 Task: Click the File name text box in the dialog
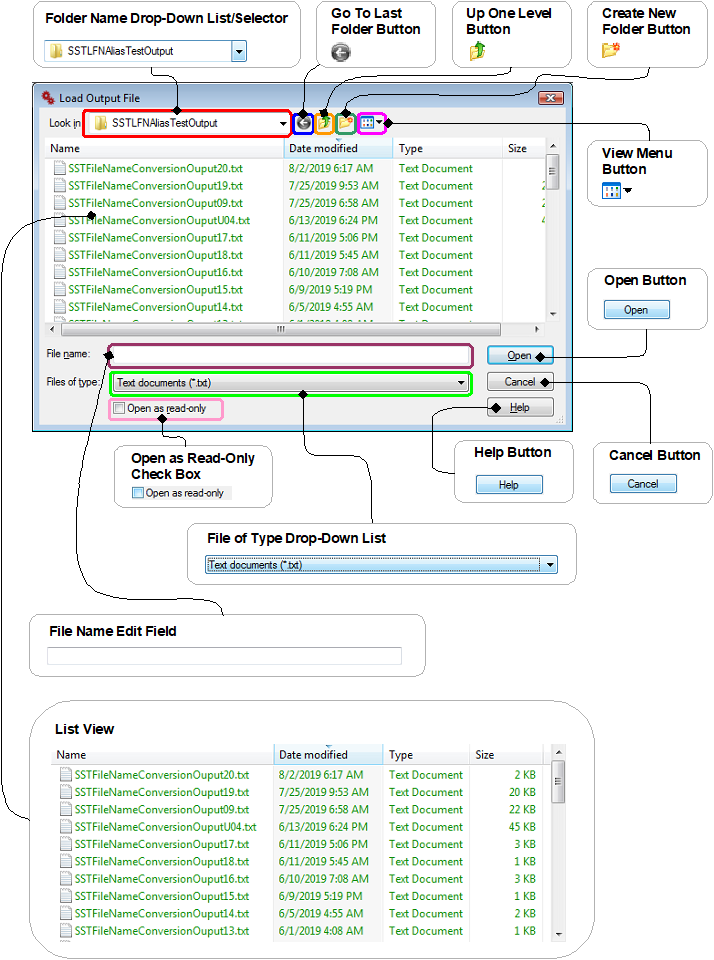(x=290, y=356)
